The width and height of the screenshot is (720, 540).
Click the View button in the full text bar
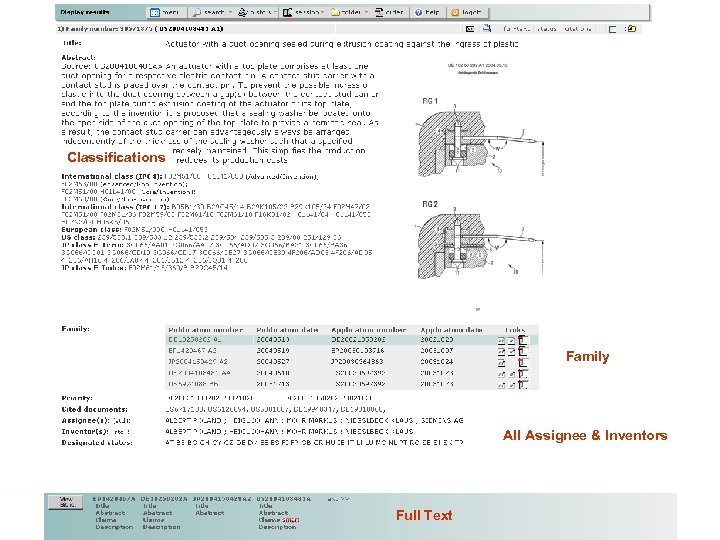(x=66, y=502)
